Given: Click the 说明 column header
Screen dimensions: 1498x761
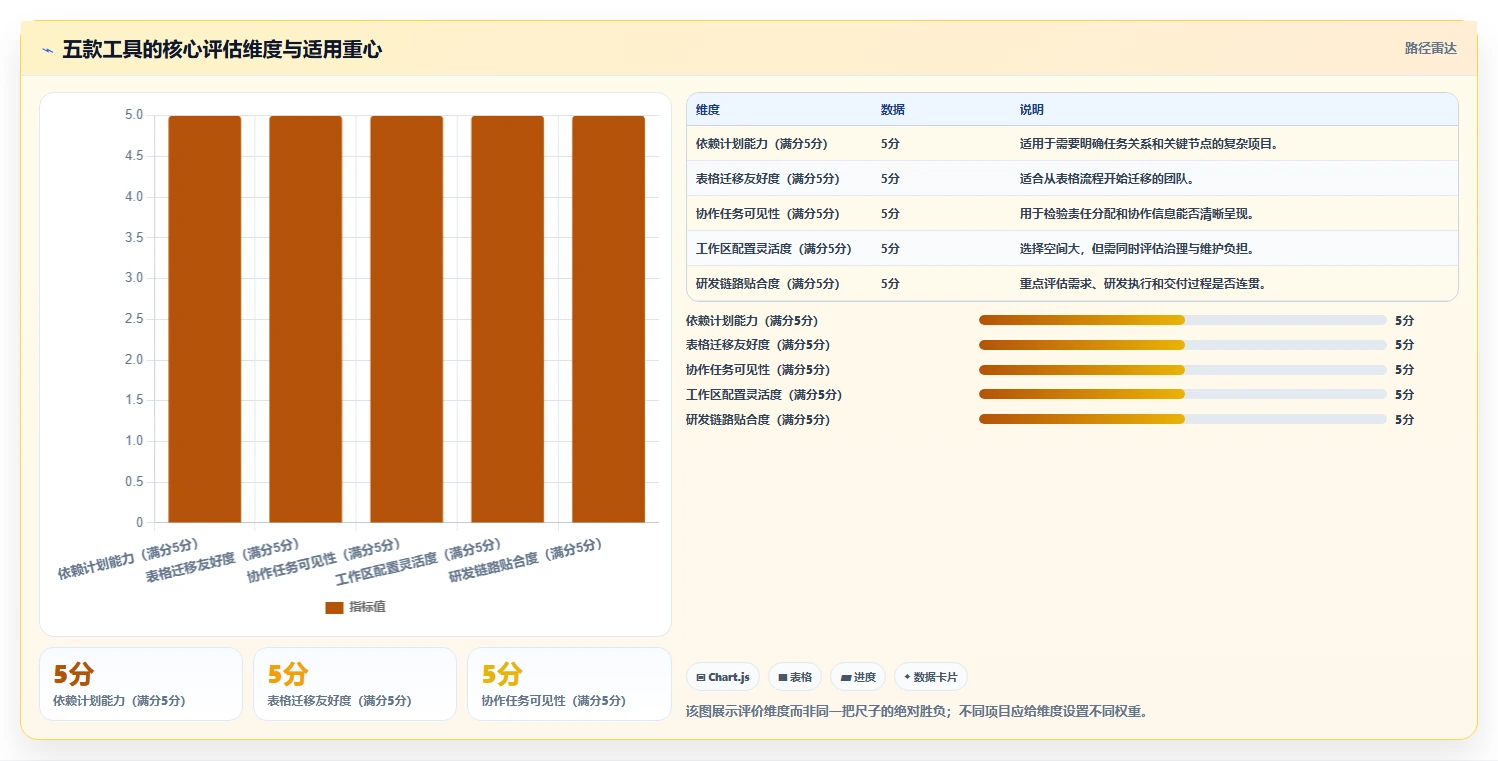Looking at the screenshot, I should 1032,110.
